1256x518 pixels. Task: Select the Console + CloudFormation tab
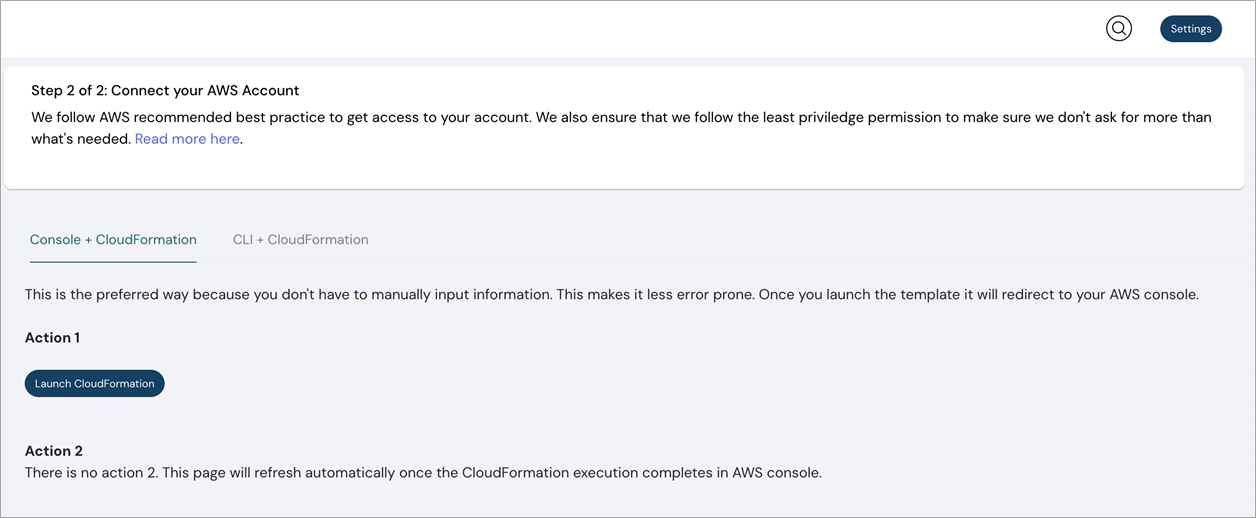click(x=113, y=240)
